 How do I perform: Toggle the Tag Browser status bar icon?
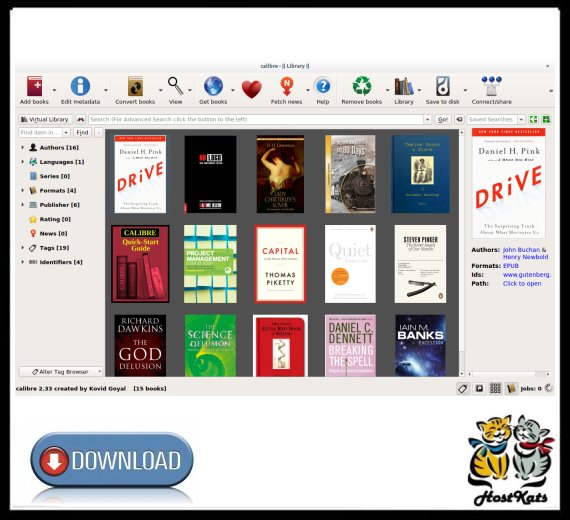click(463, 389)
